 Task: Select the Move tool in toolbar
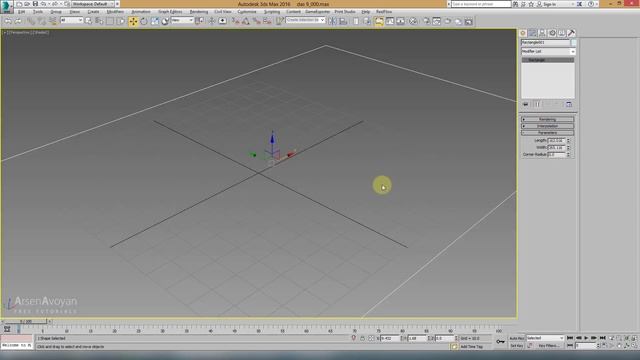coord(133,21)
